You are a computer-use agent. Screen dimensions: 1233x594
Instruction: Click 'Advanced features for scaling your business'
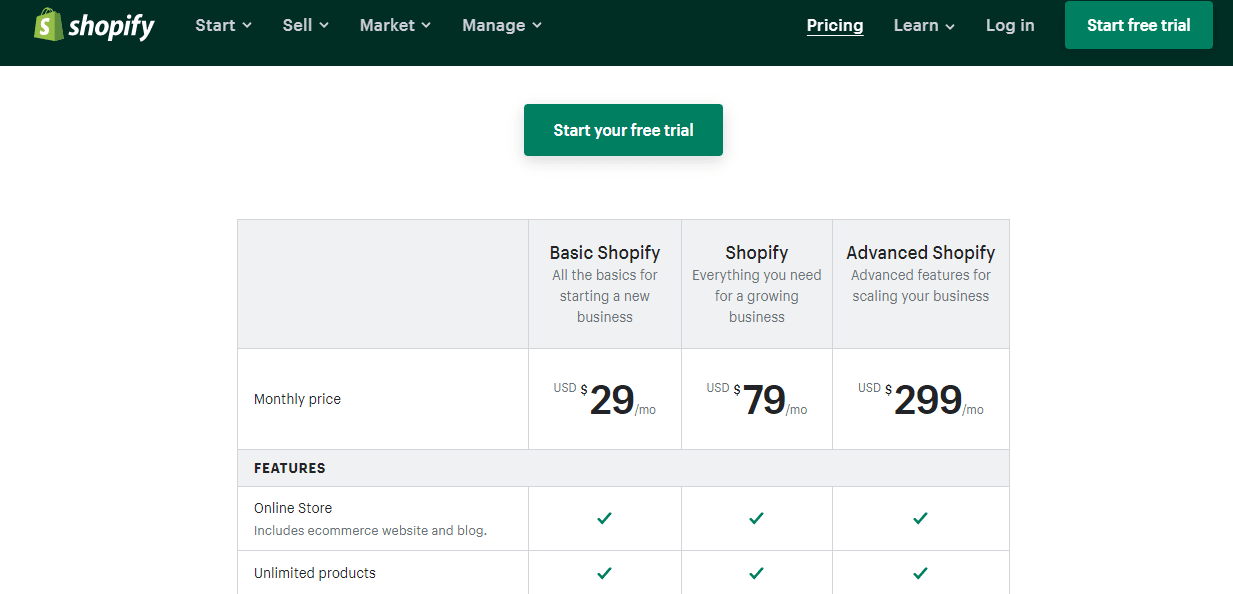pos(921,286)
